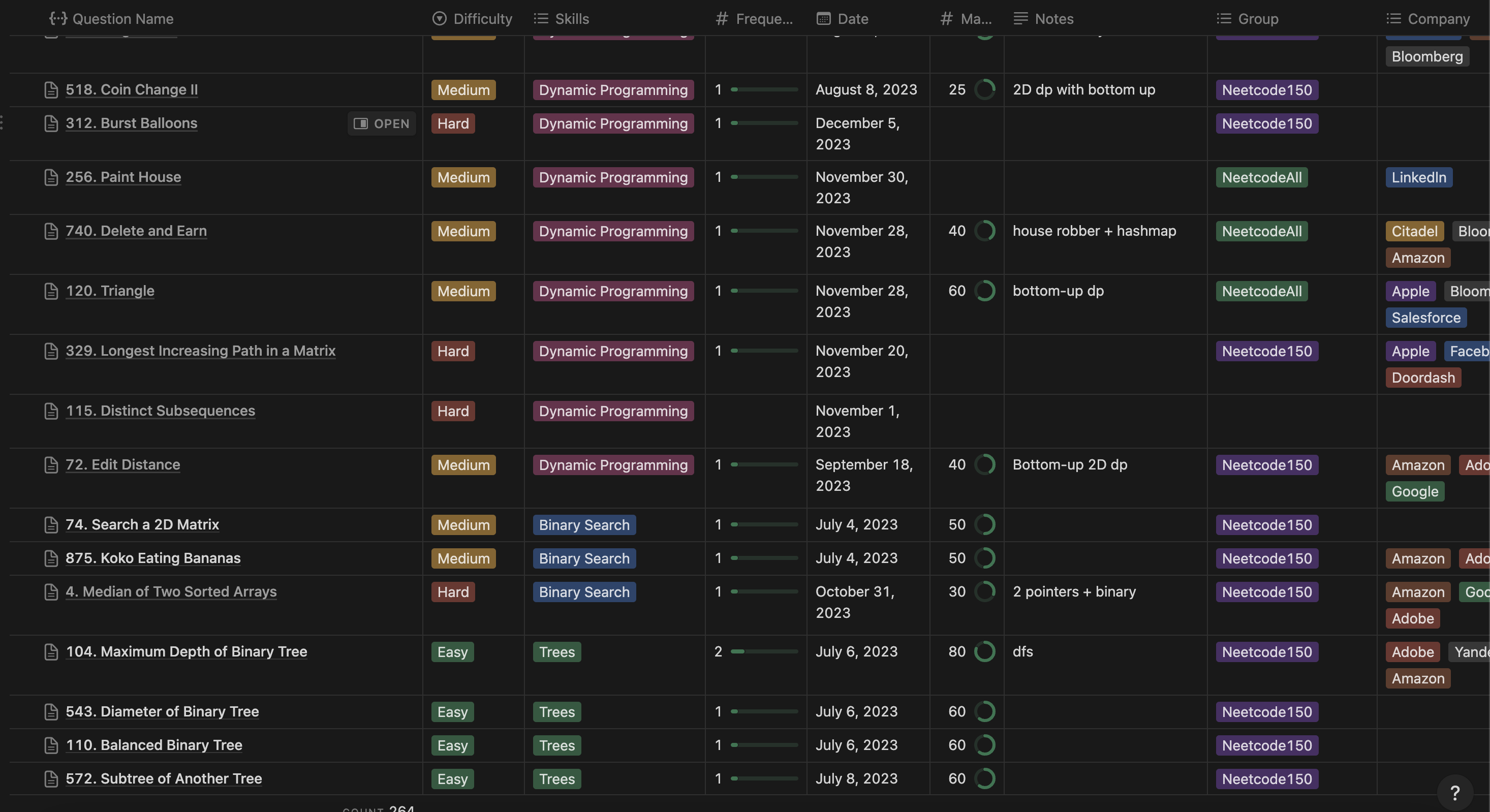Image resolution: width=1490 pixels, height=812 pixels.
Task: Open 4. Median of Two Sorted Arrays
Action: [x=171, y=591]
